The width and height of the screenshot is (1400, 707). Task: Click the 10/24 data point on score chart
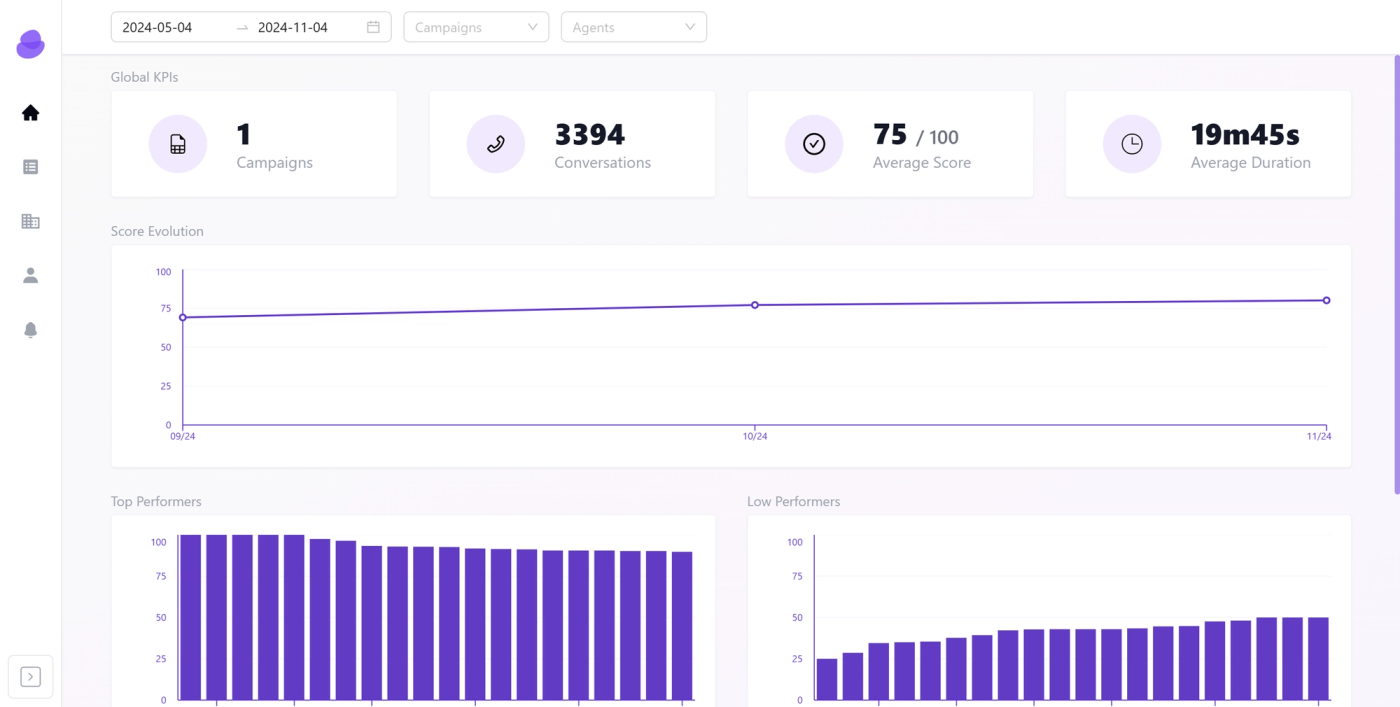pos(755,305)
